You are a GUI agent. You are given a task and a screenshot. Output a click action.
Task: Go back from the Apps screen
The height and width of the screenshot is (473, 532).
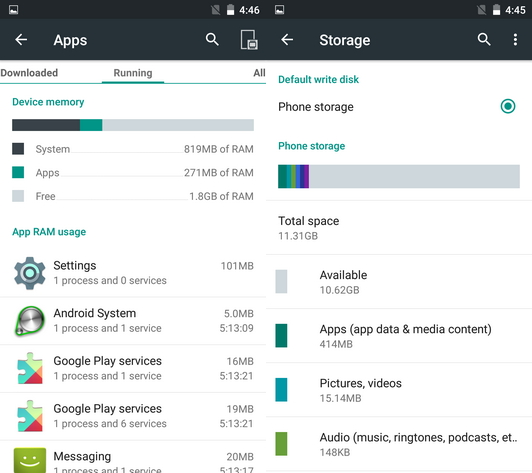(21, 40)
